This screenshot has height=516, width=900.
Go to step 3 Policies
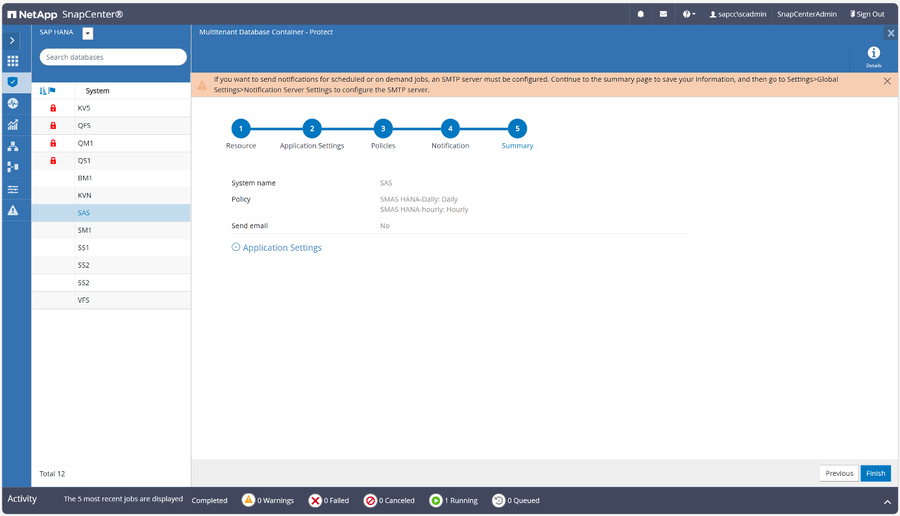pos(383,129)
